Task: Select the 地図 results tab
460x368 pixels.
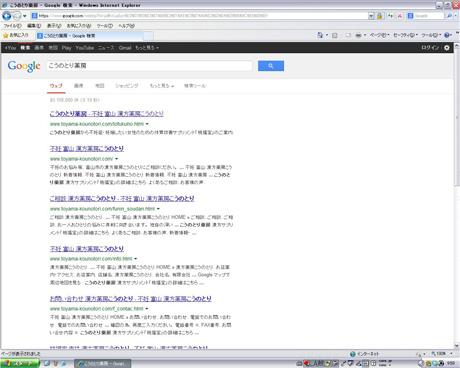Action: pyautogui.click(x=100, y=86)
